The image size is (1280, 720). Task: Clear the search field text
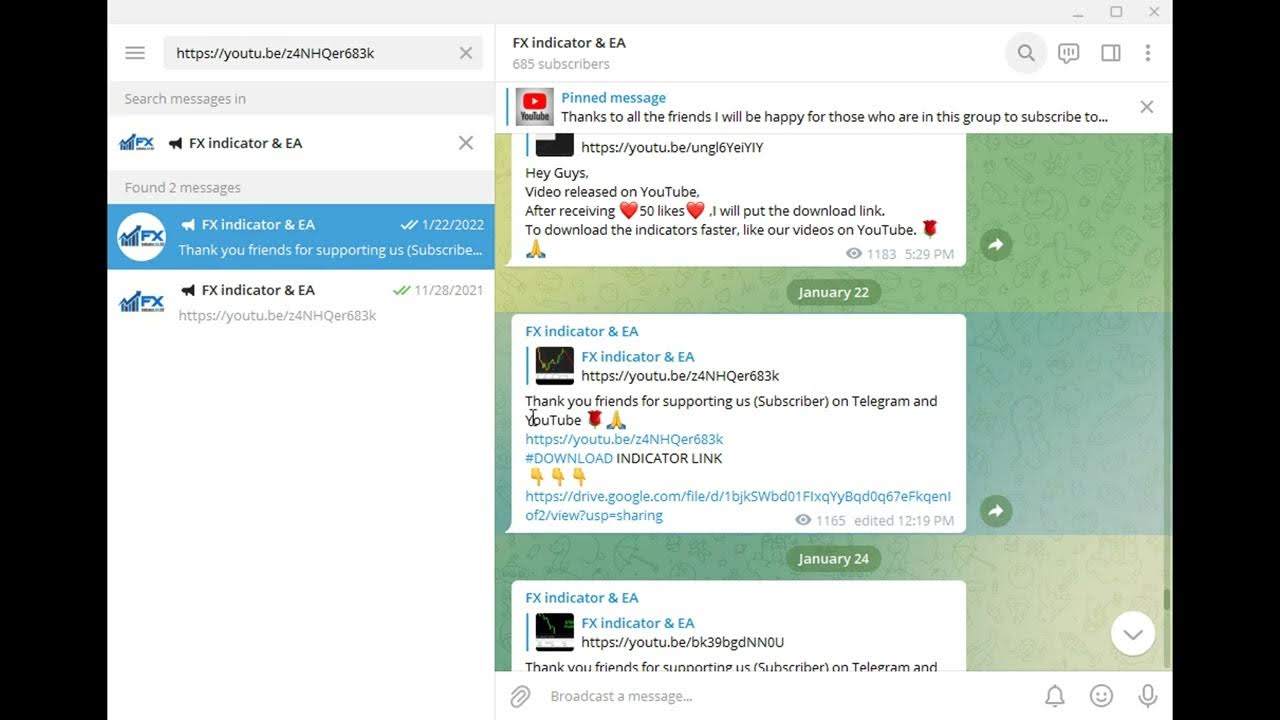pos(466,53)
